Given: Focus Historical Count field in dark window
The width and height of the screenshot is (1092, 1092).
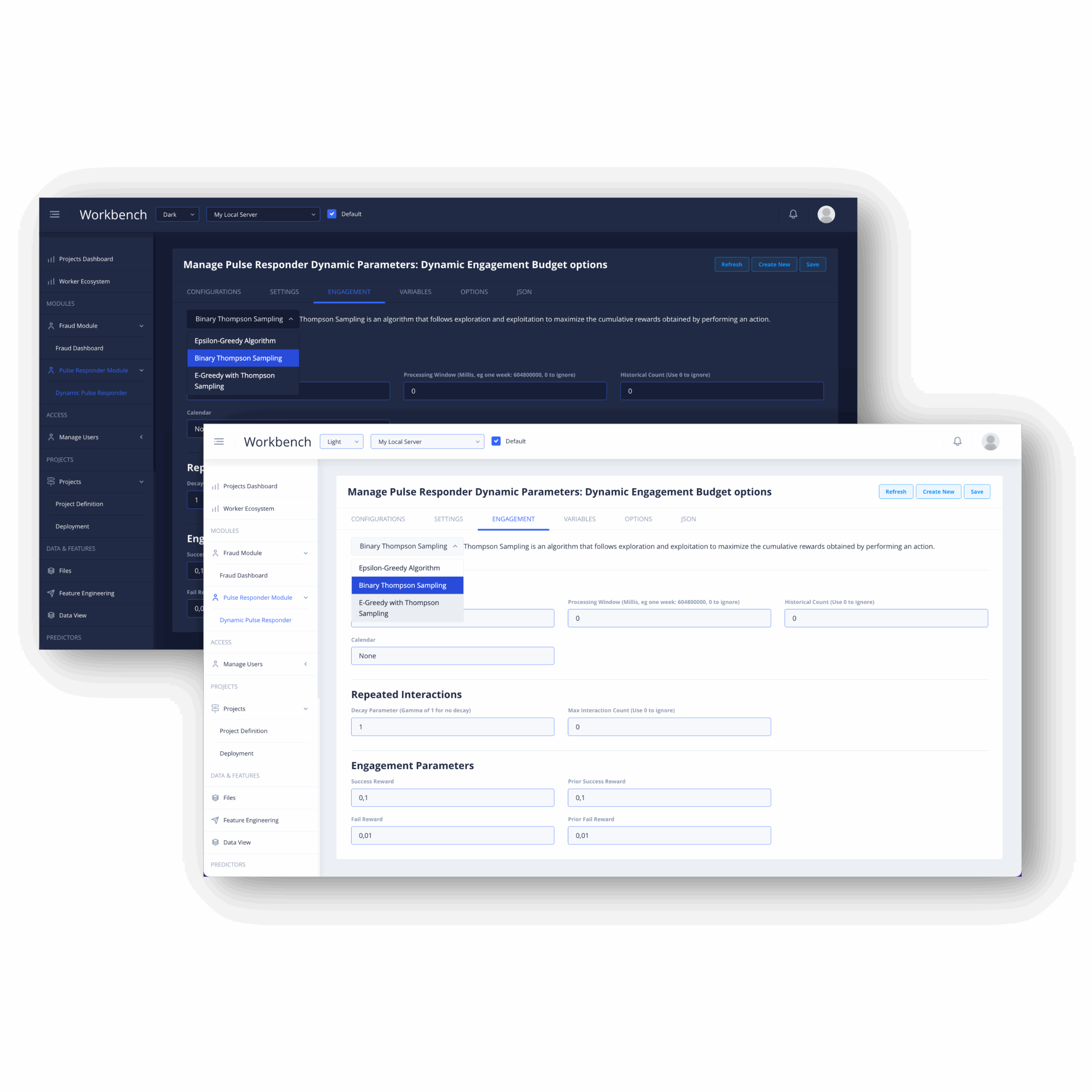Looking at the screenshot, I should tap(722, 391).
